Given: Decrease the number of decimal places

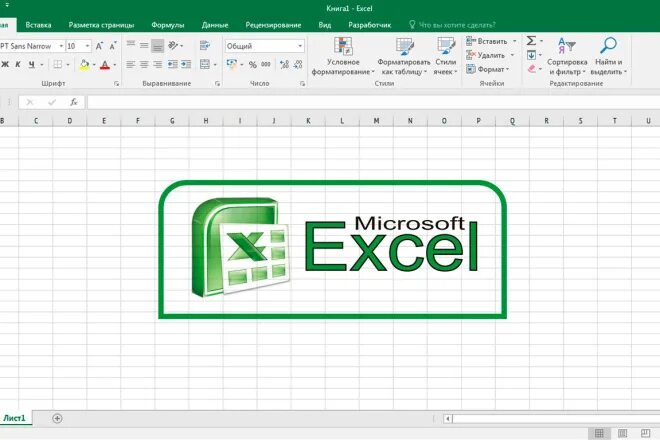Looking at the screenshot, I should pyautogui.click(x=298, y=64).
